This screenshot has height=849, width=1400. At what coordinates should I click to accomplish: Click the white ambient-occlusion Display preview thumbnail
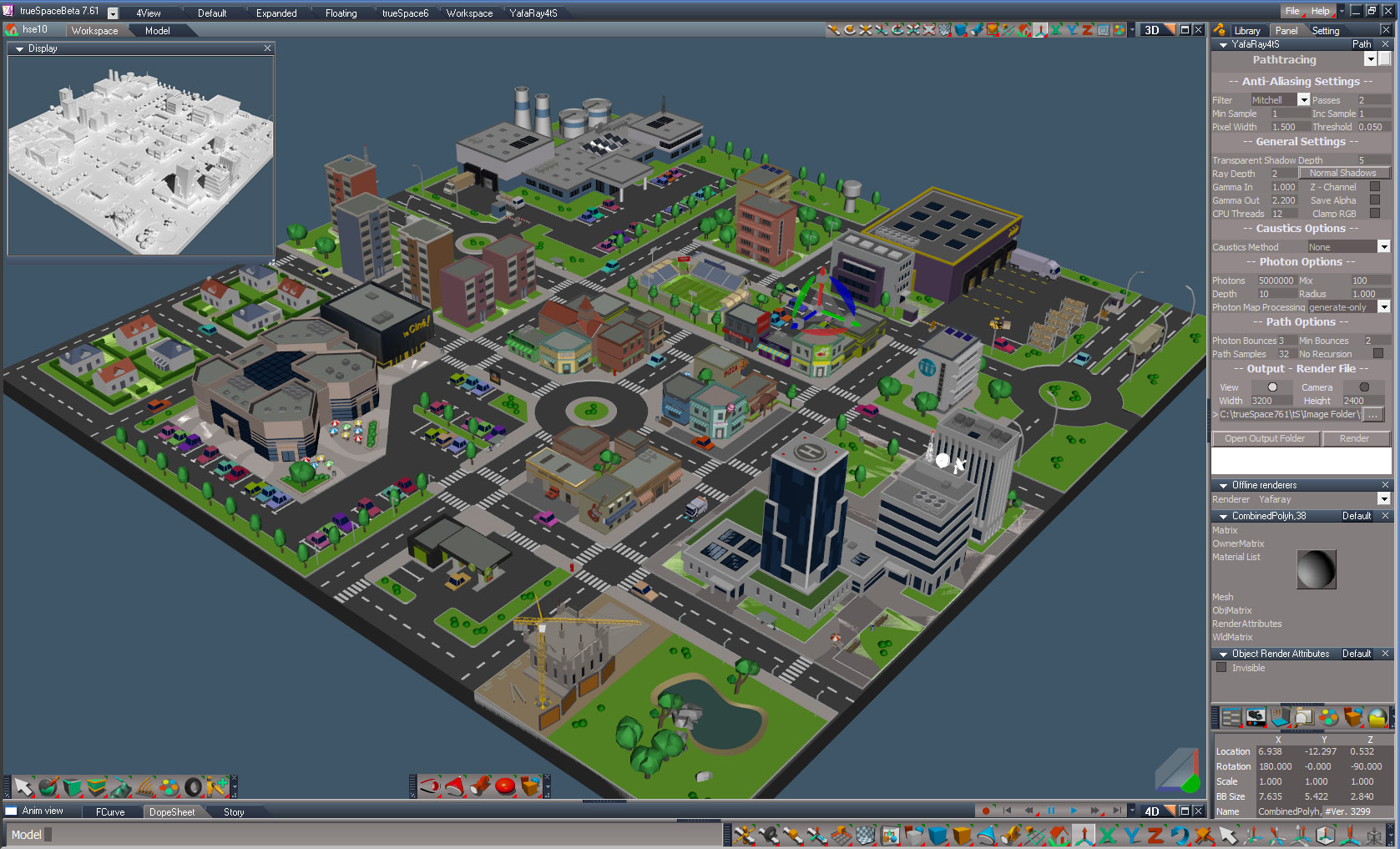coord(141,155)
